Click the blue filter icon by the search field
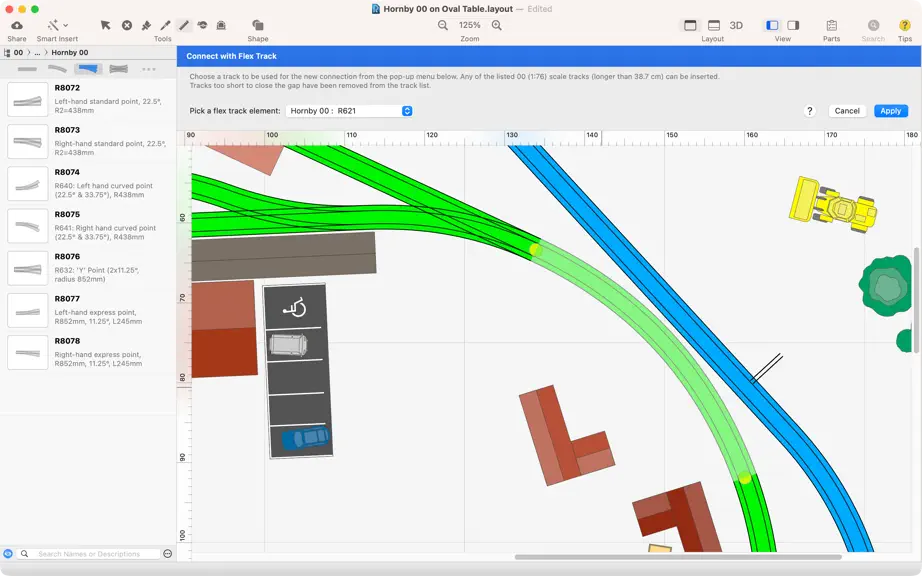 [8, 554]
